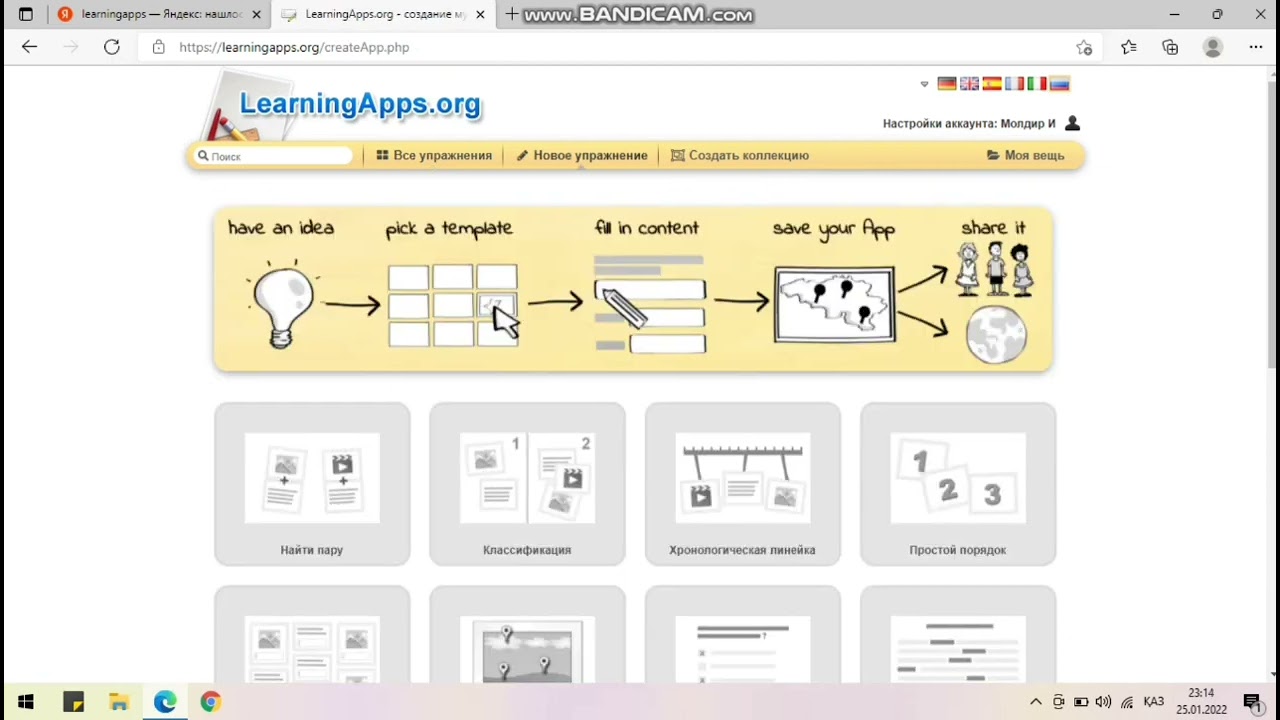
Task: Open browser Settings and more menu
Action: 1256,47
